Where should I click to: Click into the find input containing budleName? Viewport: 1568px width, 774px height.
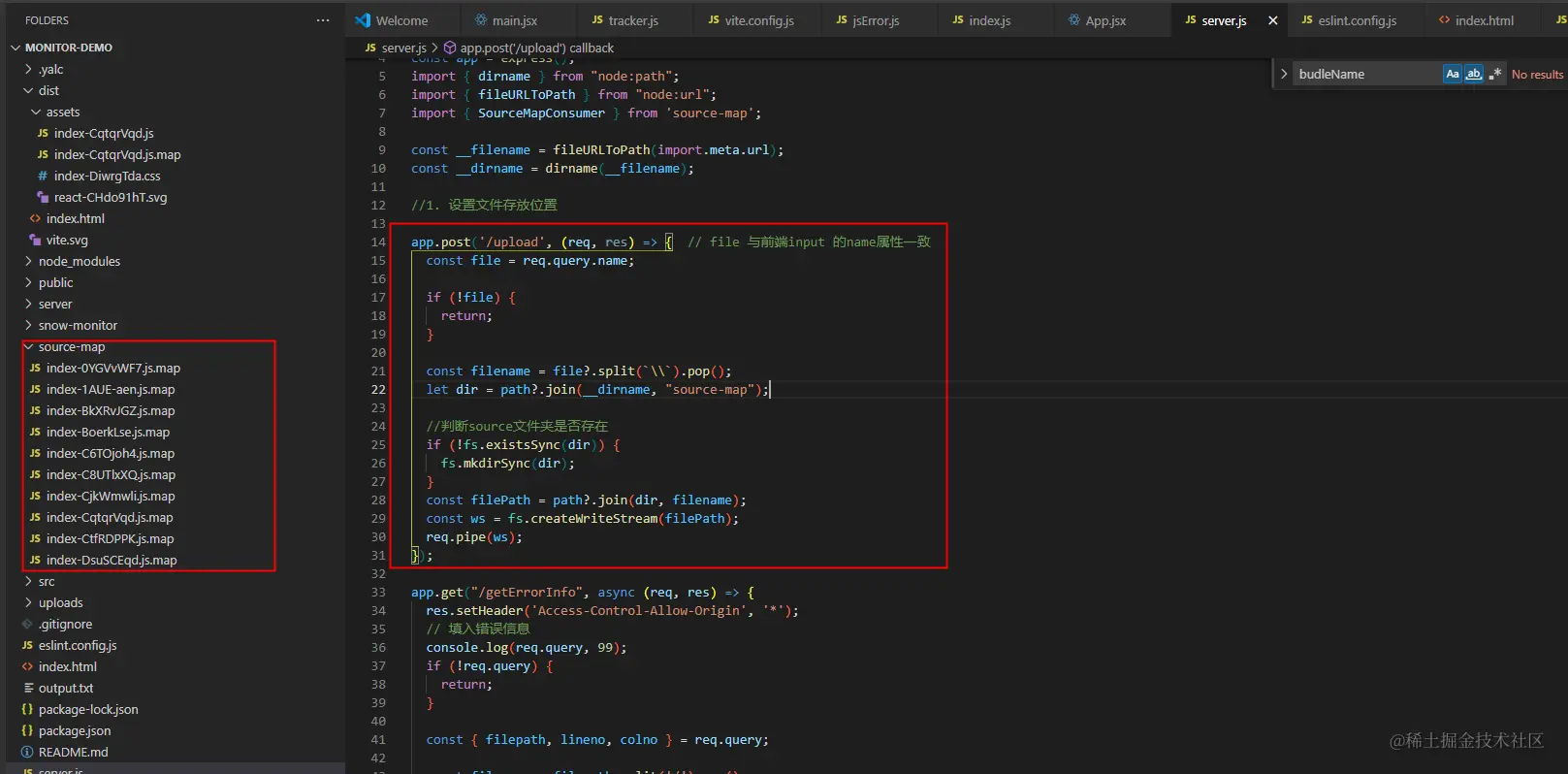point(1367,74)
